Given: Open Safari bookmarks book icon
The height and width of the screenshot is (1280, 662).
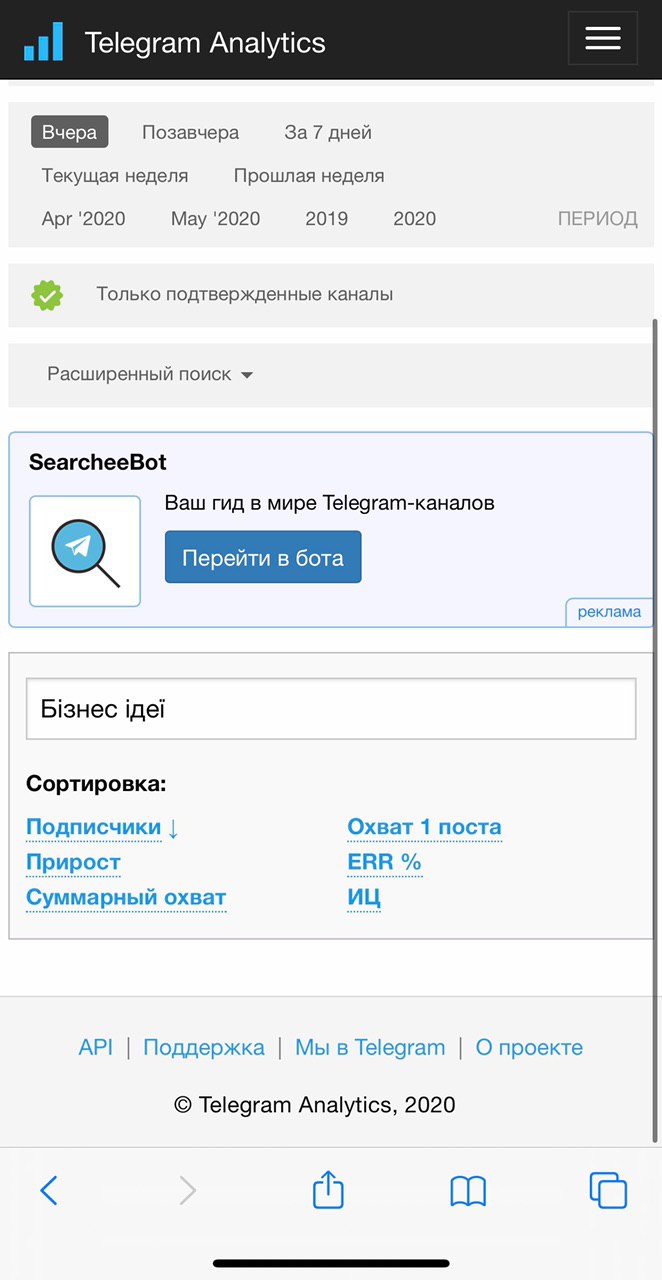Looking at the screenshot, I should [x=468, y=1191].
